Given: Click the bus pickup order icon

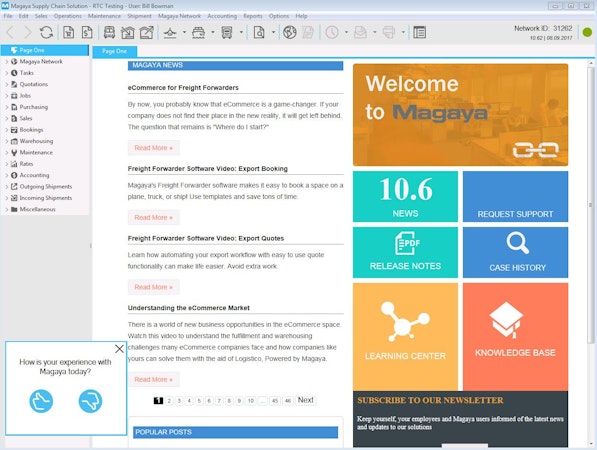Looking at the screenshot, I should (109, 32).
